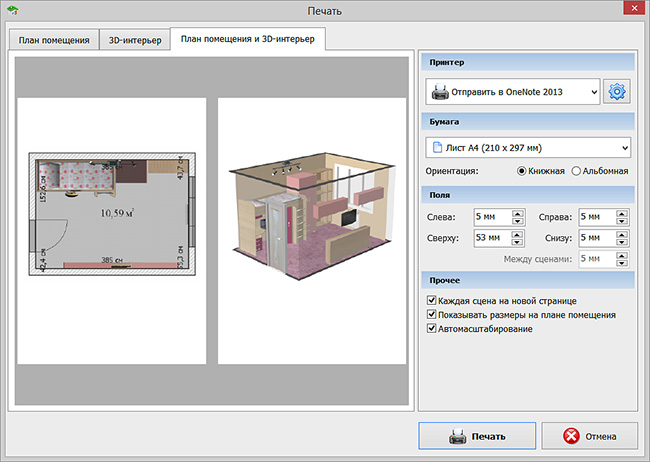Click the app icon in title bar
This screenshot has height=462, width=650.
[x=12, y=11]
